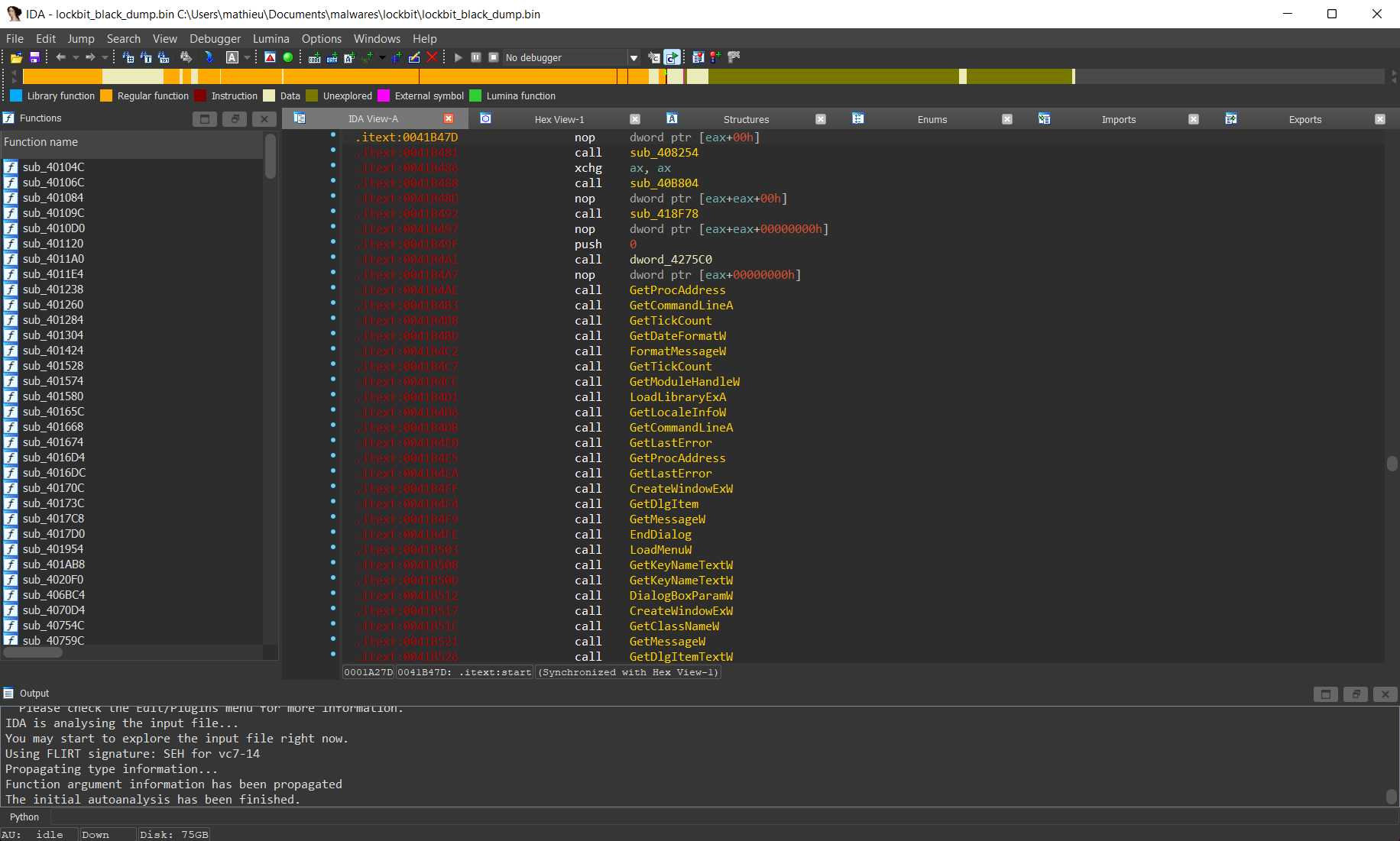Open the string type dropdown next to 's' icon
Screen dimensions: 1400x841
pos(382,57)
